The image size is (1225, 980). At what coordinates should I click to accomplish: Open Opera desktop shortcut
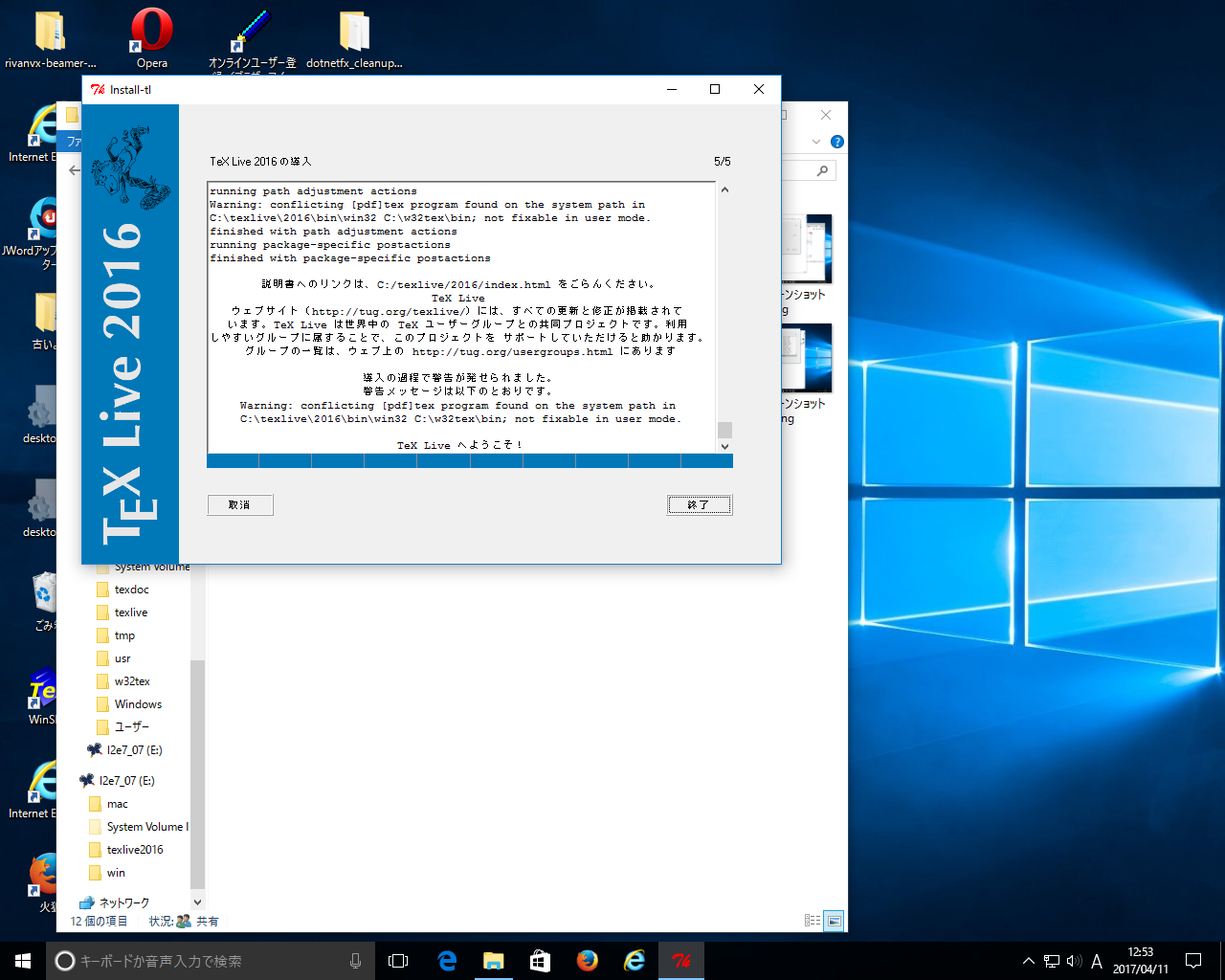(152, 38)
